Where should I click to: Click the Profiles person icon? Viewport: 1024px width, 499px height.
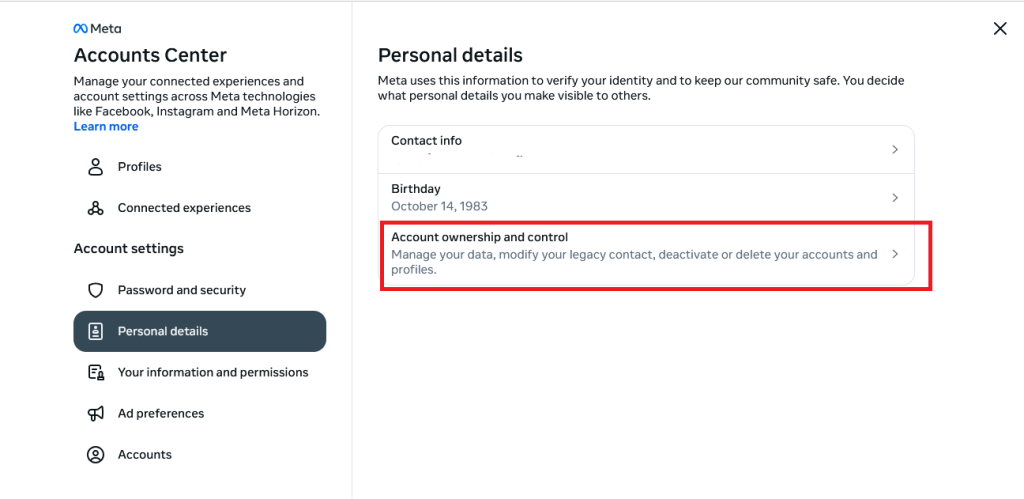[96, 167]
